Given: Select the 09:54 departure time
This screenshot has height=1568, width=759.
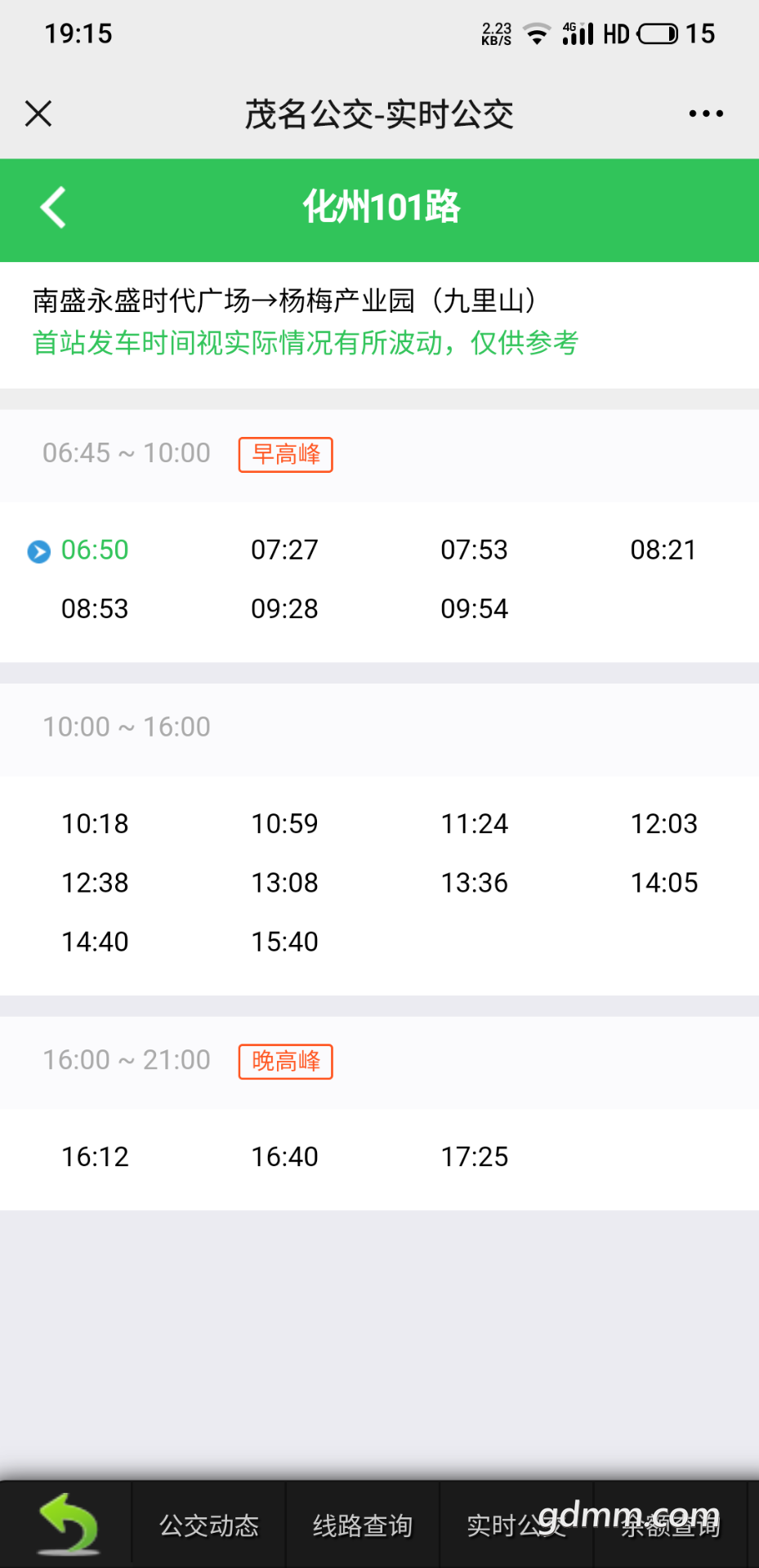Looking at the screenshot, I should coord(475,608).
